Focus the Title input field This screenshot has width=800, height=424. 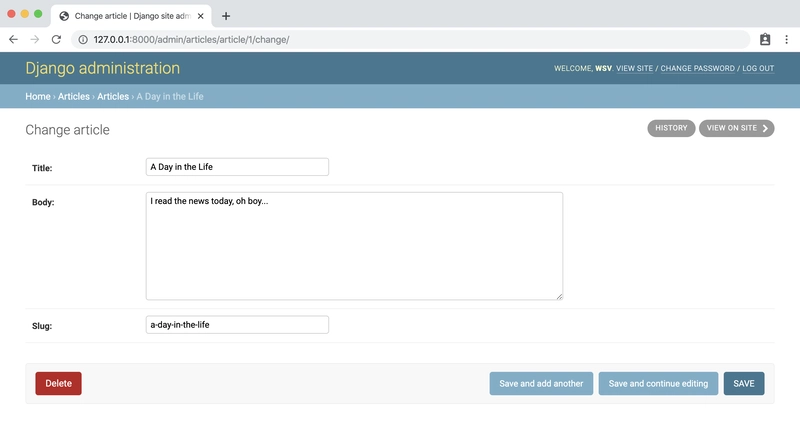(237, 167)
